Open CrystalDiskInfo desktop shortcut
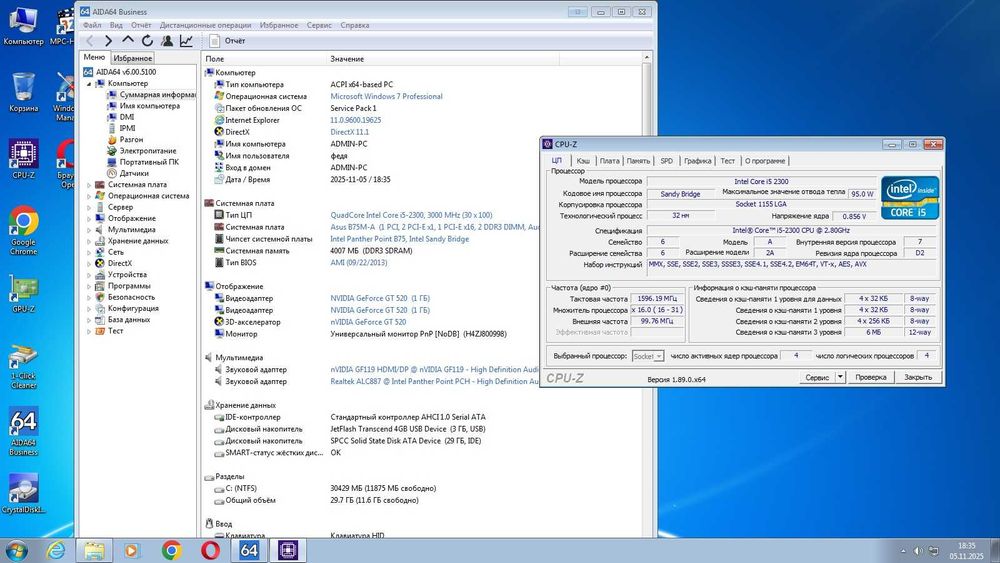This screenshot has height=563, width=1000. point(24,494)
